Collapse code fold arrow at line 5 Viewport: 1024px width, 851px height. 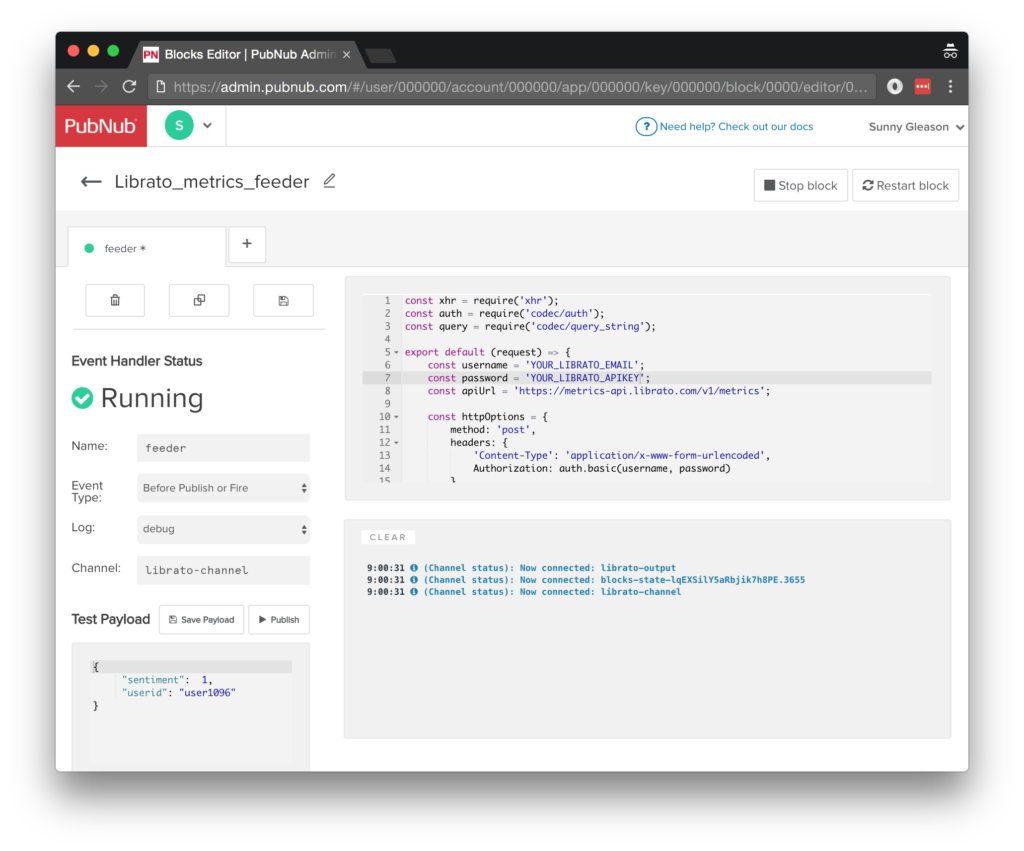coord(396,353)
